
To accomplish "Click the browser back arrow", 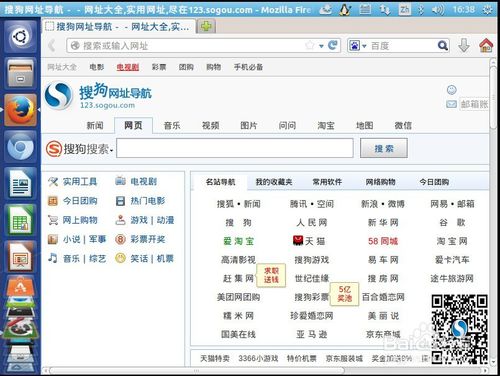I will pyautogui.click(x=52, y=45).
